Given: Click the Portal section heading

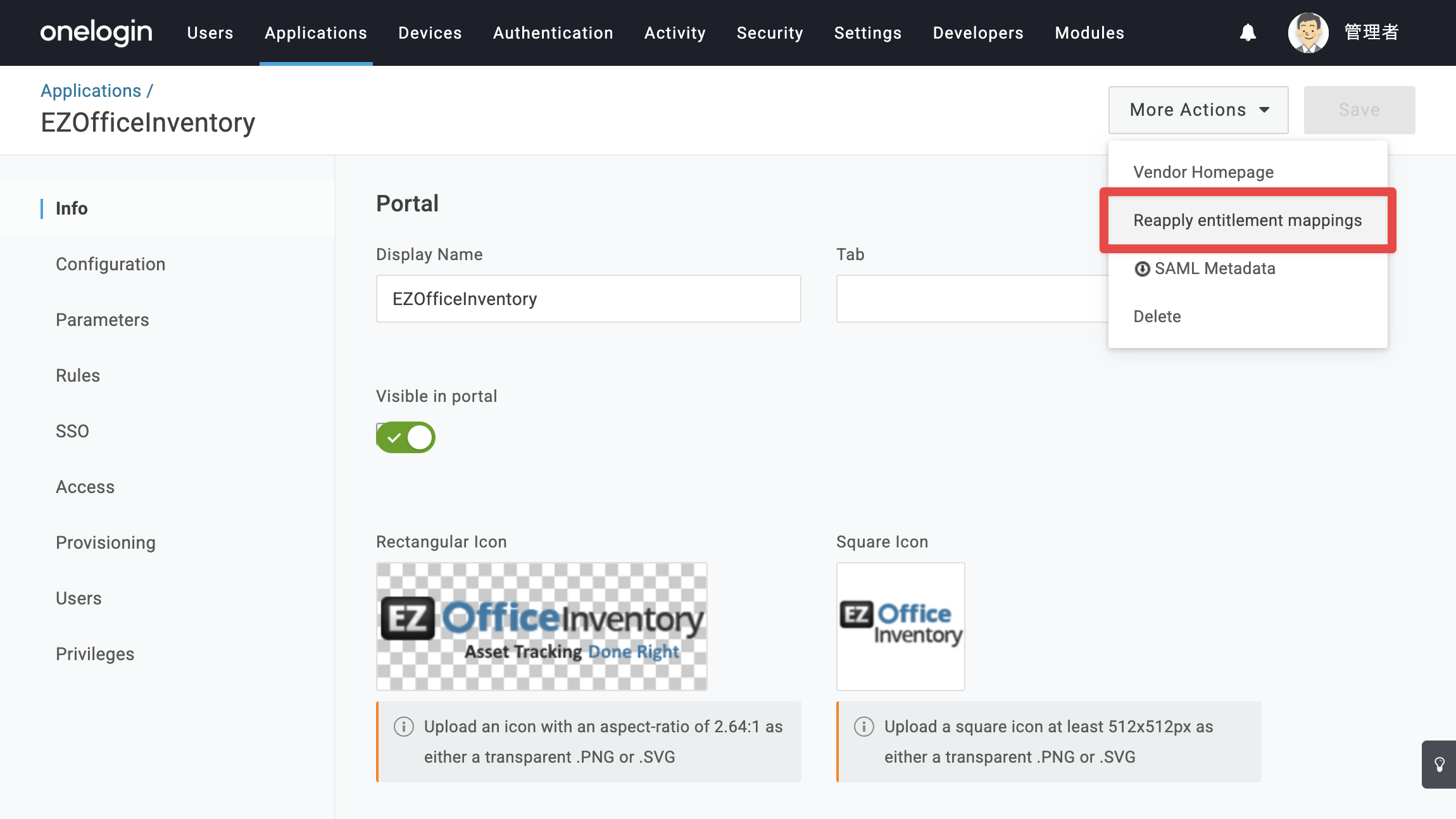Looking at the screenshot, I should click(x=407, y=204).
